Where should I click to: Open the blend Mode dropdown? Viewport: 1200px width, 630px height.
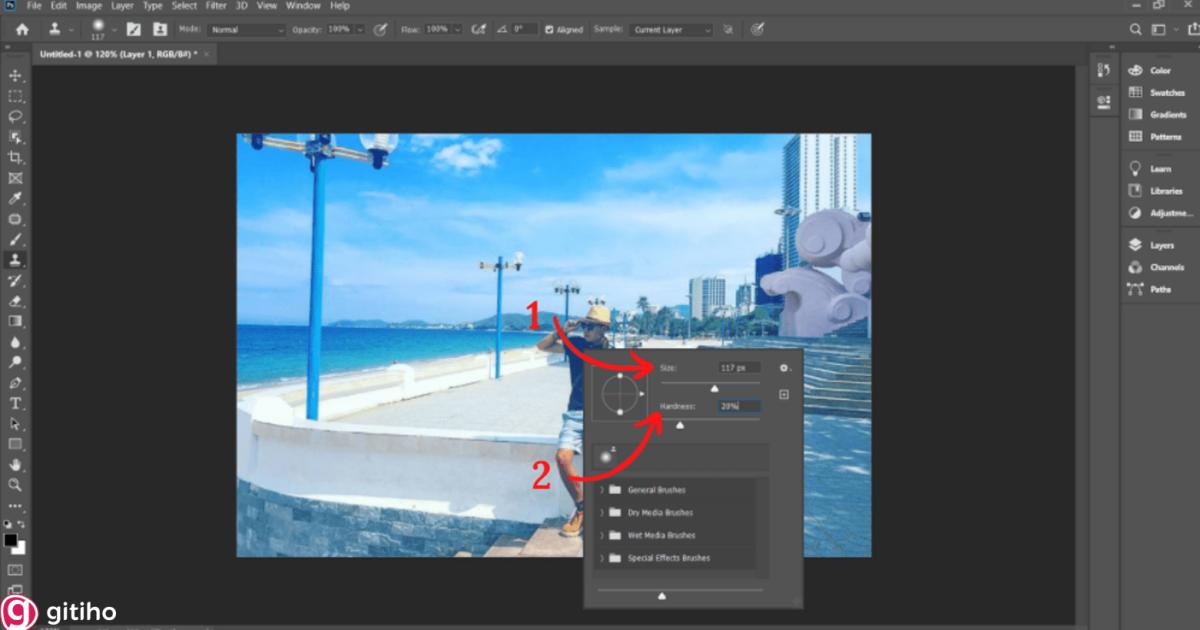245,29
